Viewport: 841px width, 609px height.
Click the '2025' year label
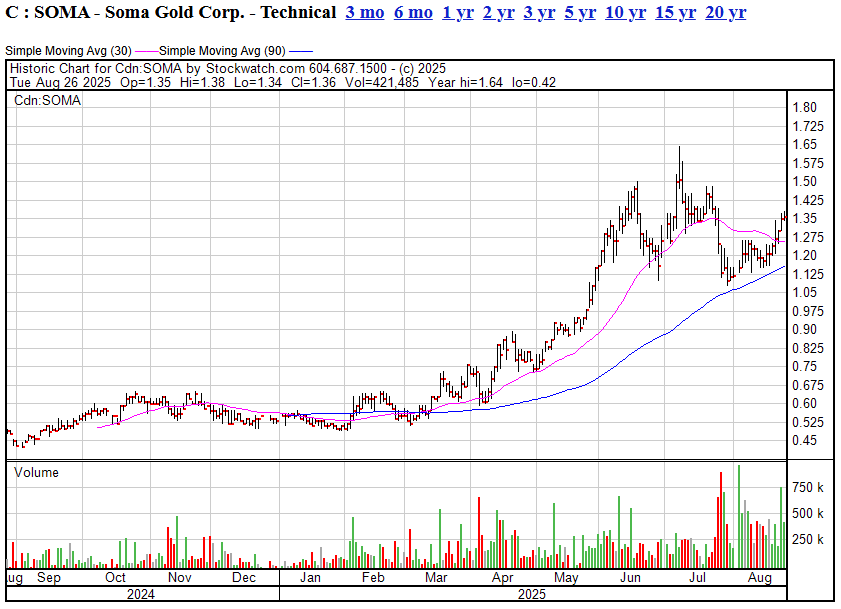coord(532,595)
